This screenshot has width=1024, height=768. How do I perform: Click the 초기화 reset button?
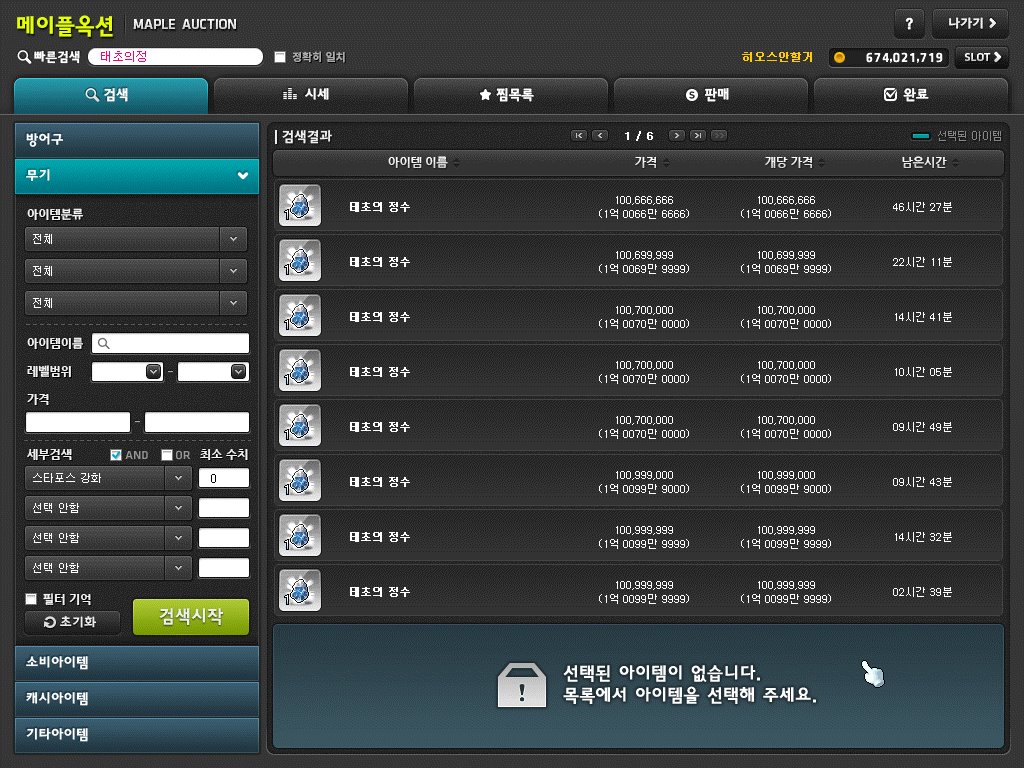[x=72, y=622]
